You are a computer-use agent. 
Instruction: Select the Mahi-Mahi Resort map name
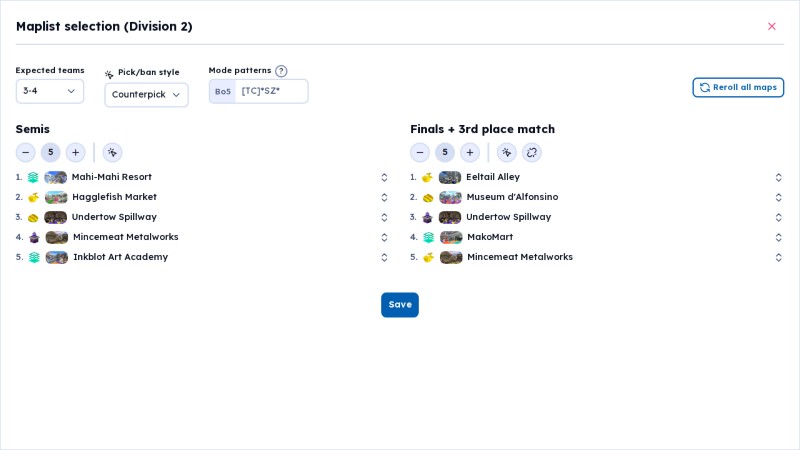pyautogui.click(x=112, y=177)
